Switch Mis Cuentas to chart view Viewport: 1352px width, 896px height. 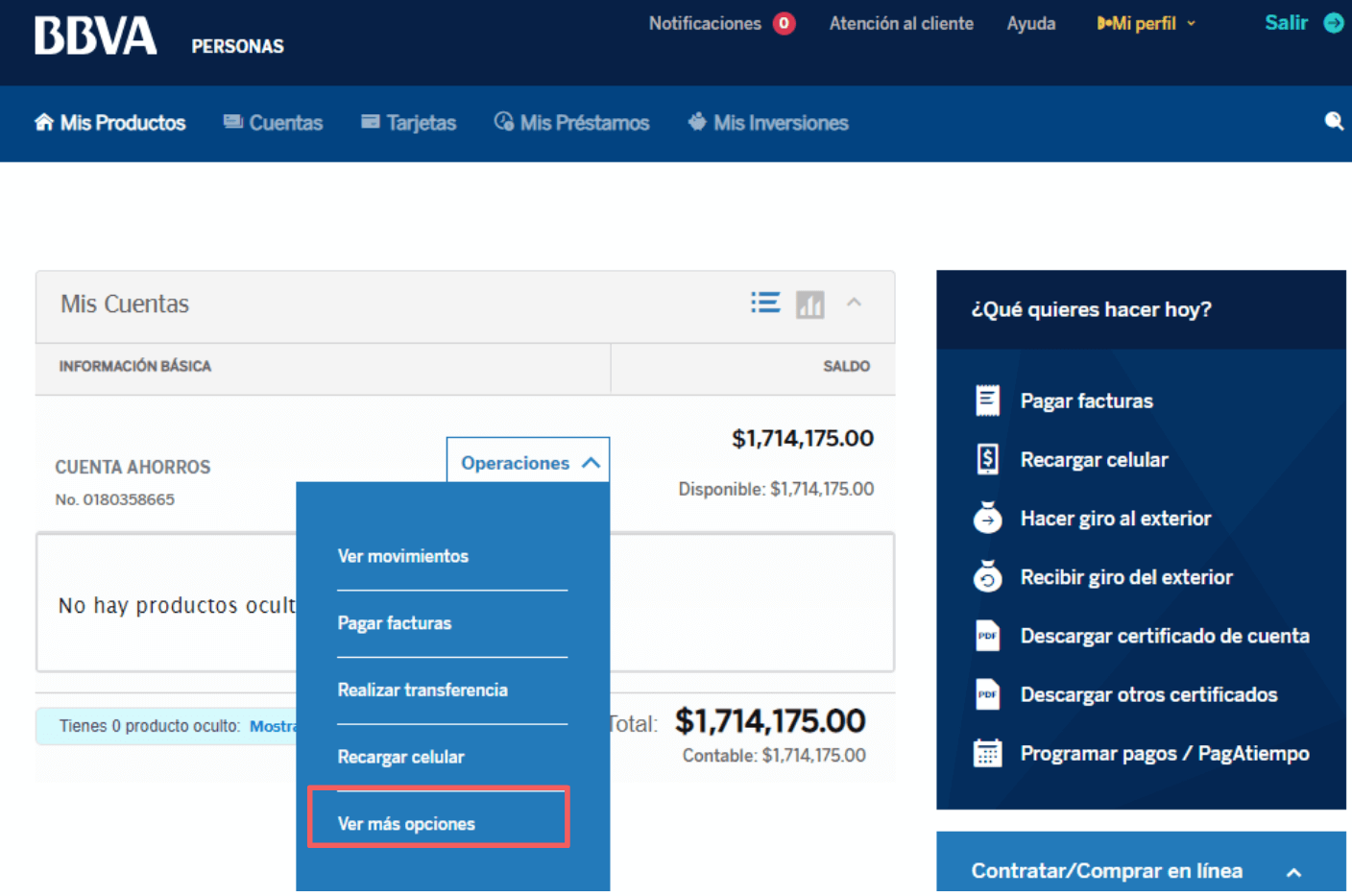pos(810,304)
